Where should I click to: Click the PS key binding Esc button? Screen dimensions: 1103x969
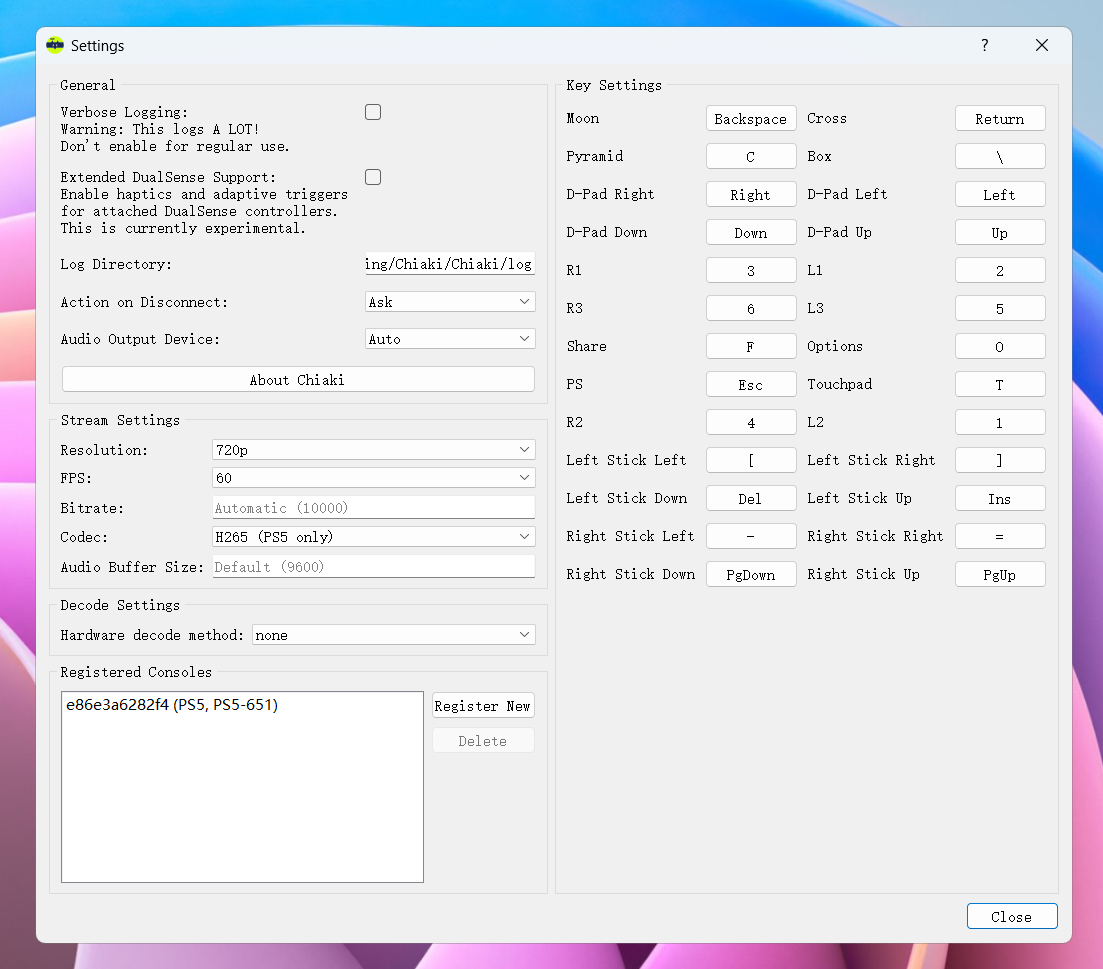[750, 385]
